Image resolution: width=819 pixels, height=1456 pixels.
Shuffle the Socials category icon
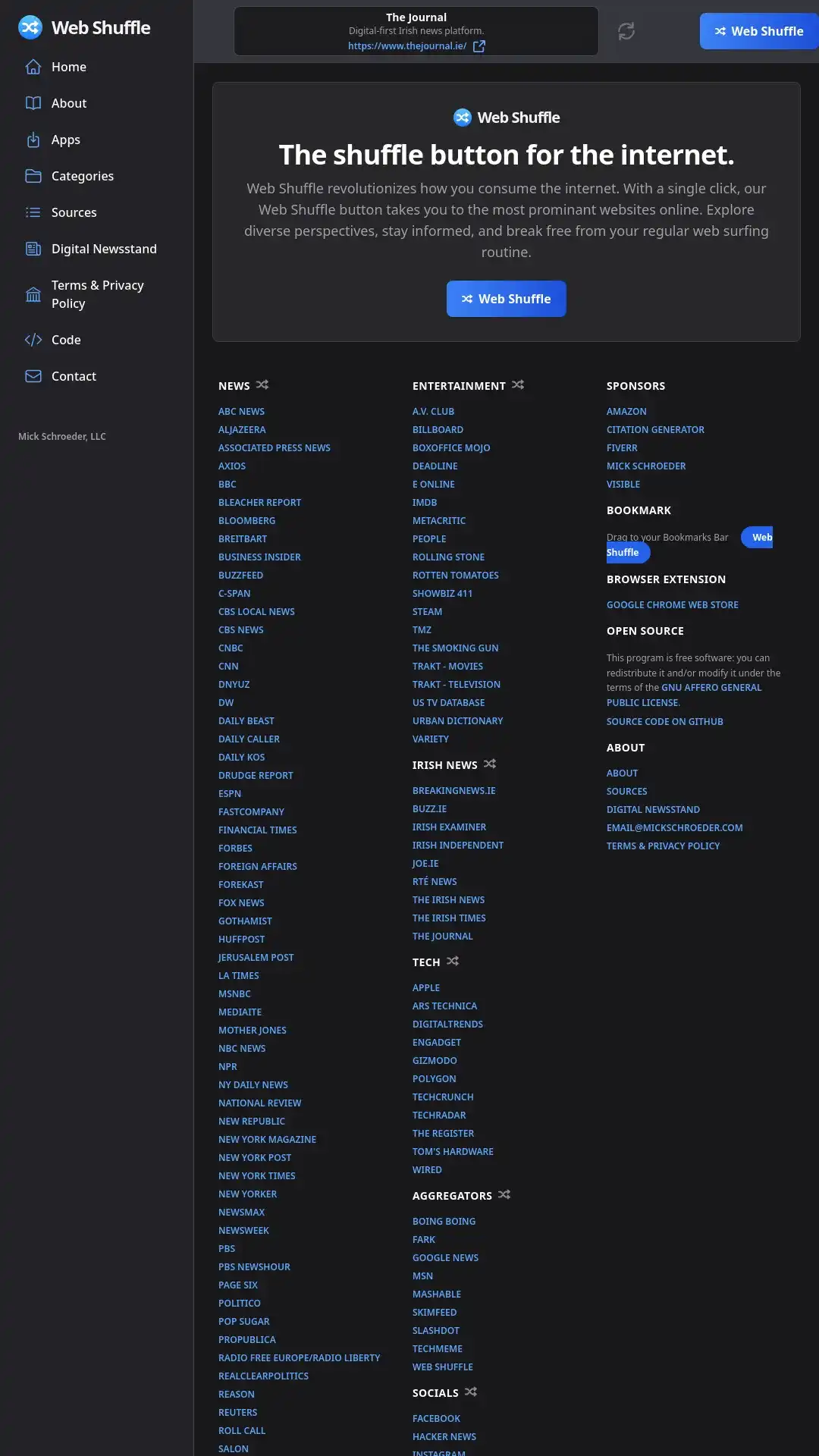click(471, 1392)
